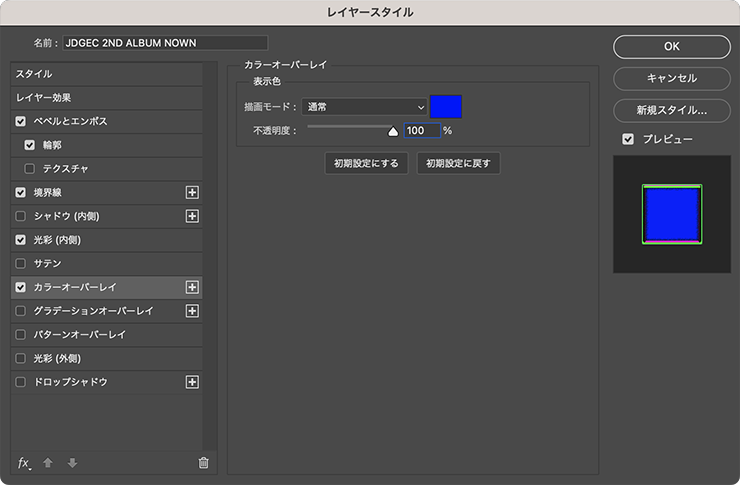
Task: Click plus icon next to カラーオーバーレイ
Action: tap(193, 287)
